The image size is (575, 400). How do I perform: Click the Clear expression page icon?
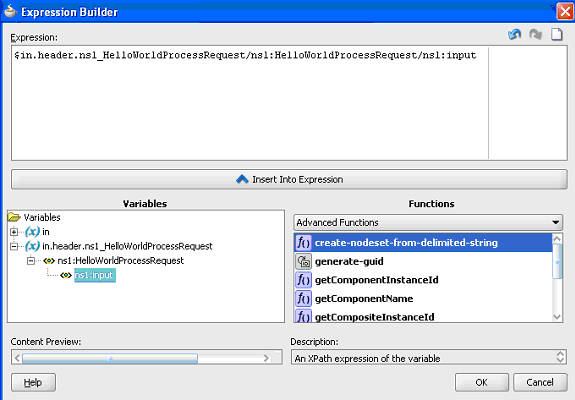tap(557, 34)
